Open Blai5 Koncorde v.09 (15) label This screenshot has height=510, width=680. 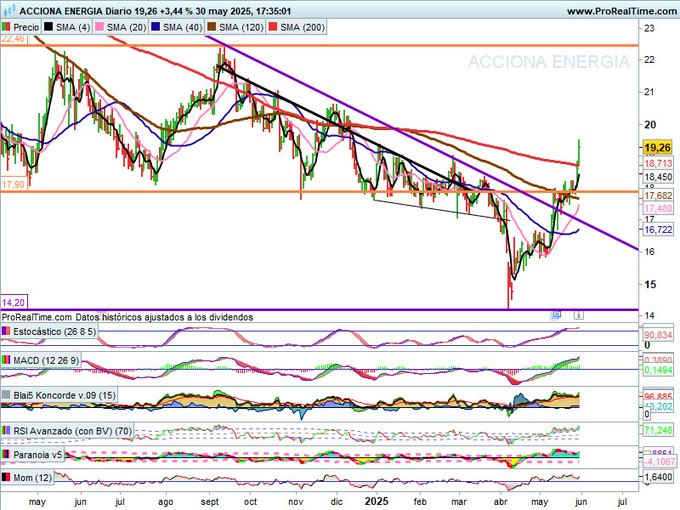pos(65,396)
